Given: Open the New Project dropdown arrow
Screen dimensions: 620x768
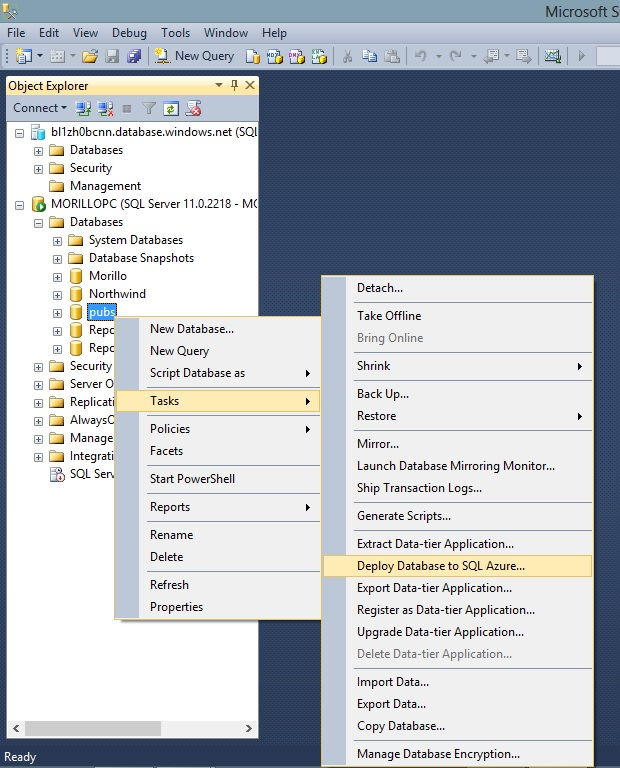Looking at the screenshot, I should pyautogui.click(x=40, y=56).
